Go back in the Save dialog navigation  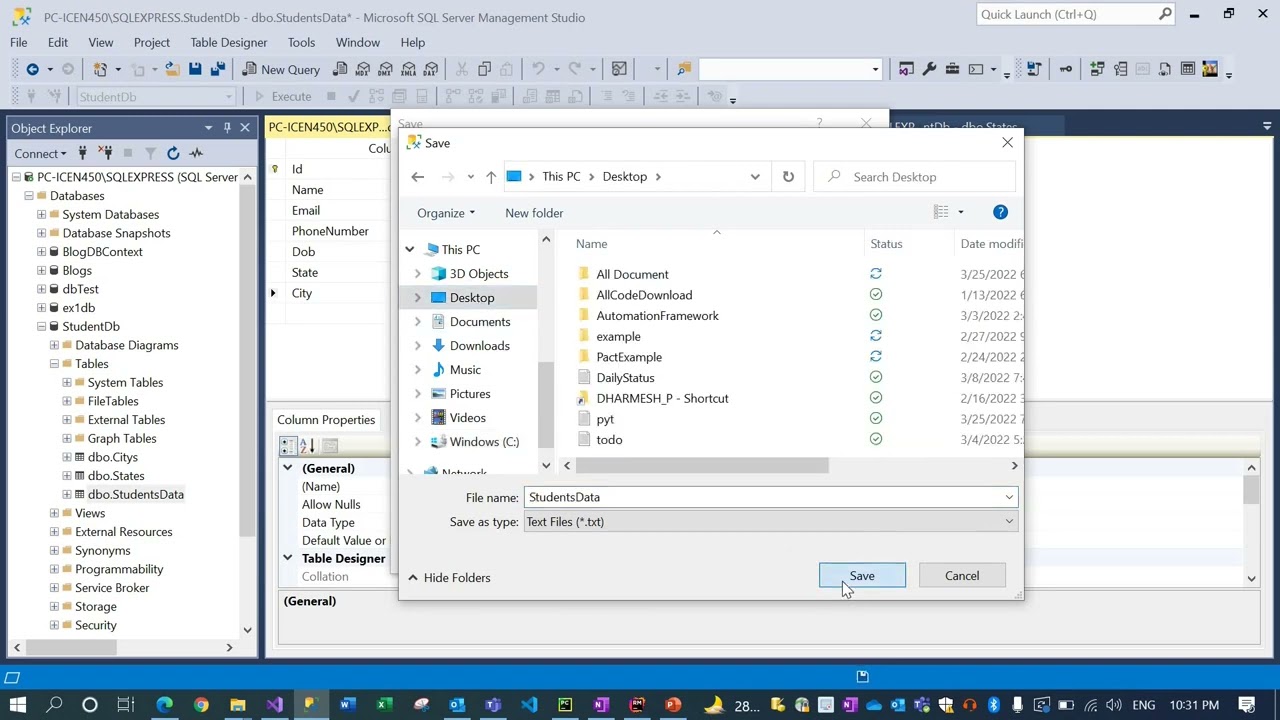[x=418, y=177]
